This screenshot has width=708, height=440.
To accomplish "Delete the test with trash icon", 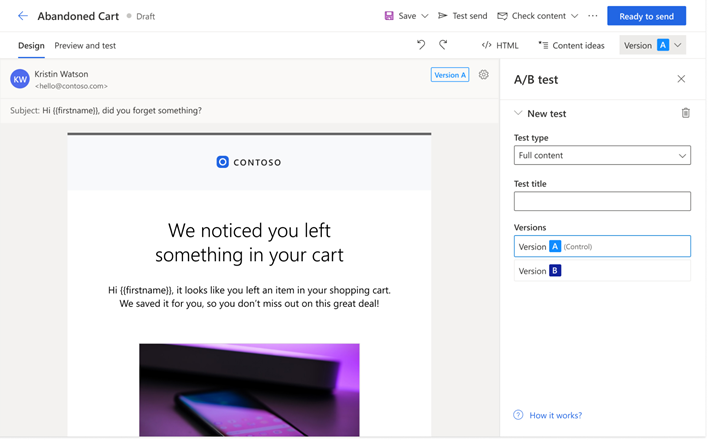I will [x=685, y=113].
